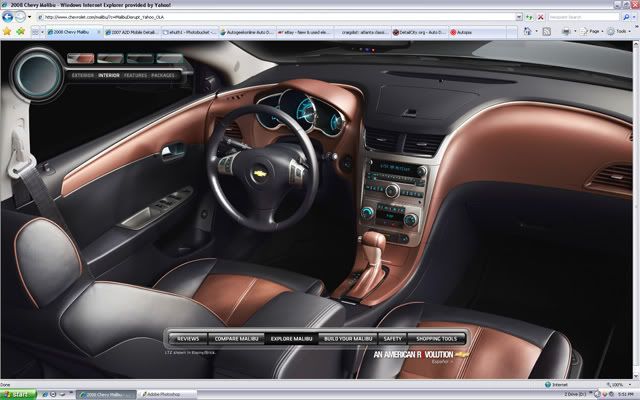Click the EXPLORE MALIBU button
This screenshot has height=400, width=640.
coord(291,339)
